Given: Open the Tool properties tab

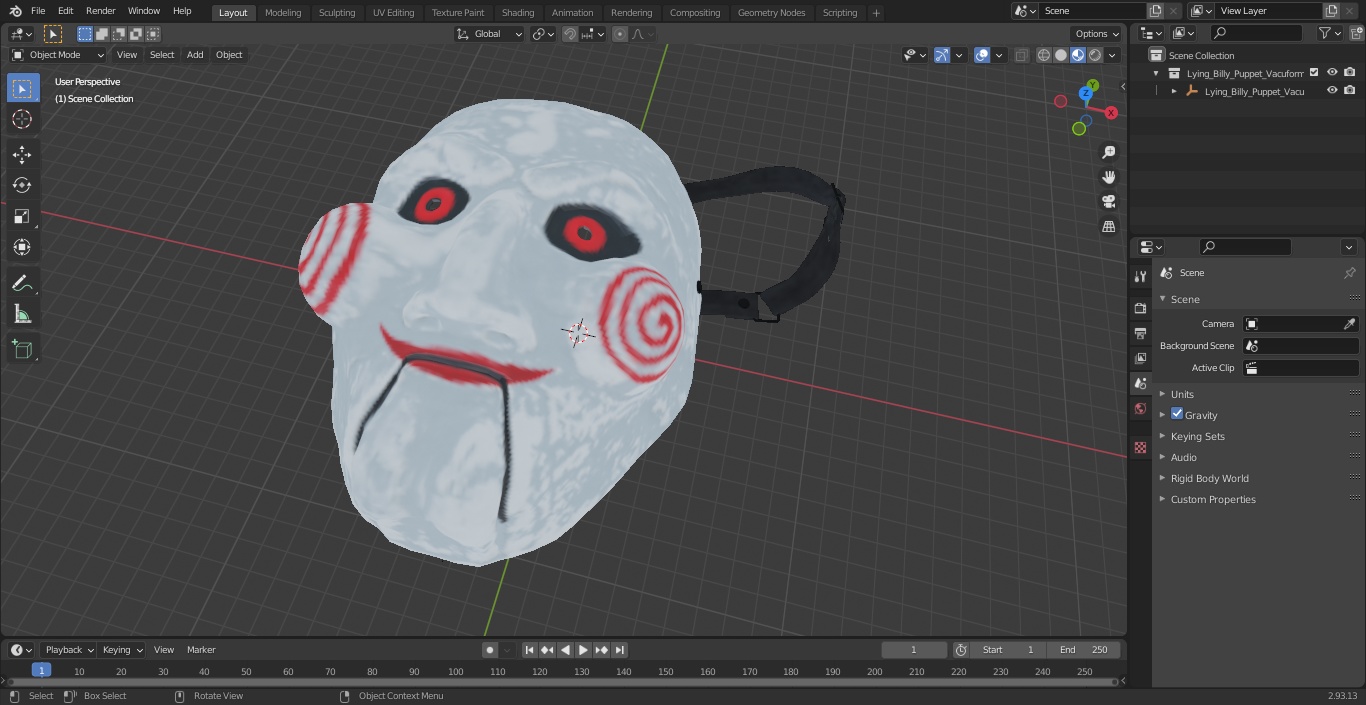Looking at the screenshot, I should point(1140,276).
